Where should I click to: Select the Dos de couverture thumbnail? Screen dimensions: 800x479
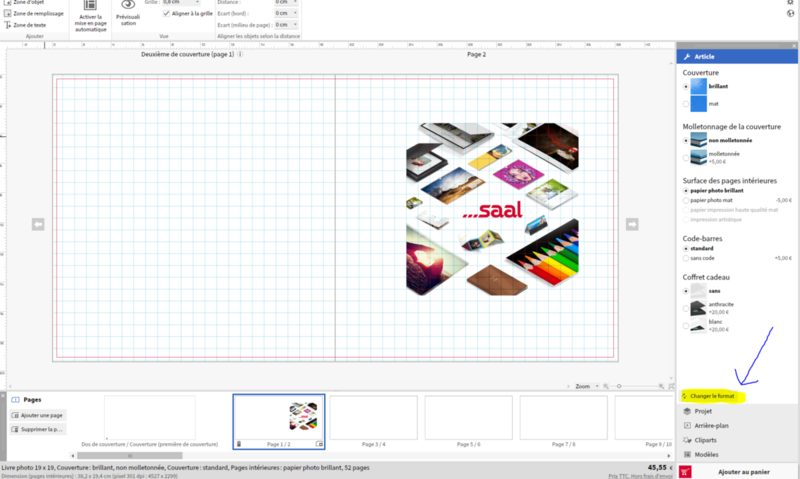(149, 417)
